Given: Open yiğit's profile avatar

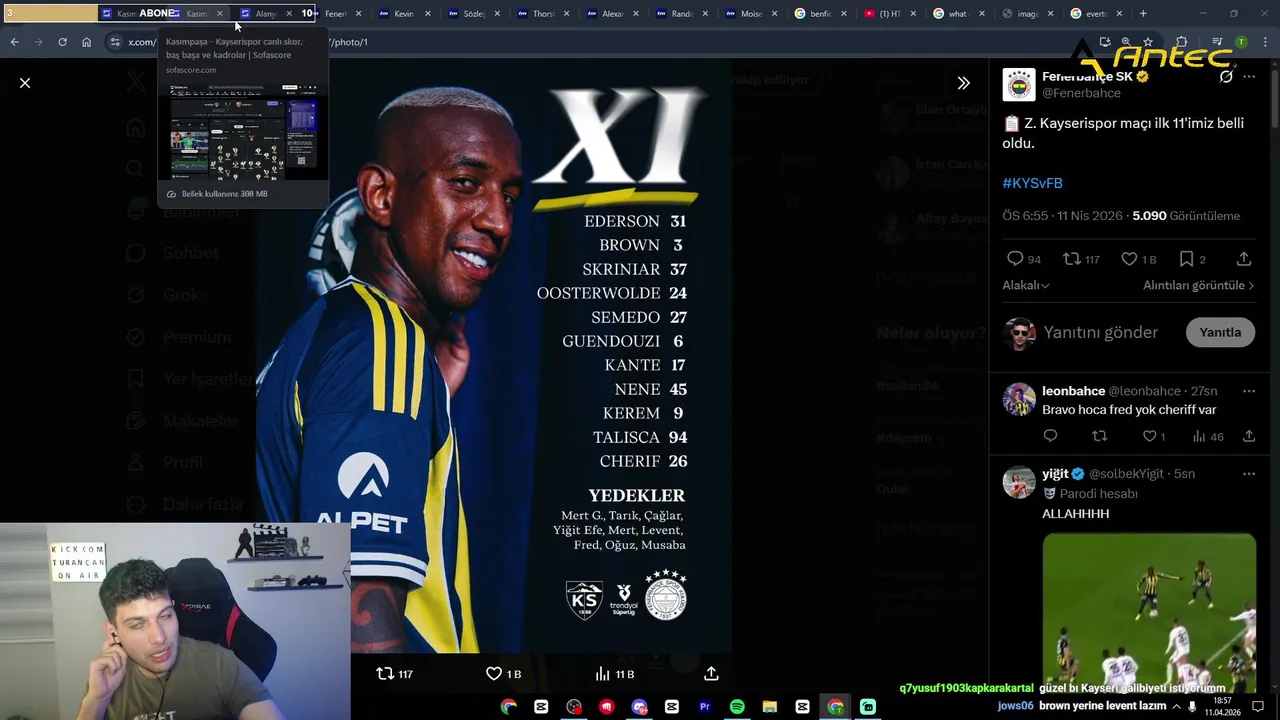Looking at the screenshot, I should click(x=1019, y=482).
